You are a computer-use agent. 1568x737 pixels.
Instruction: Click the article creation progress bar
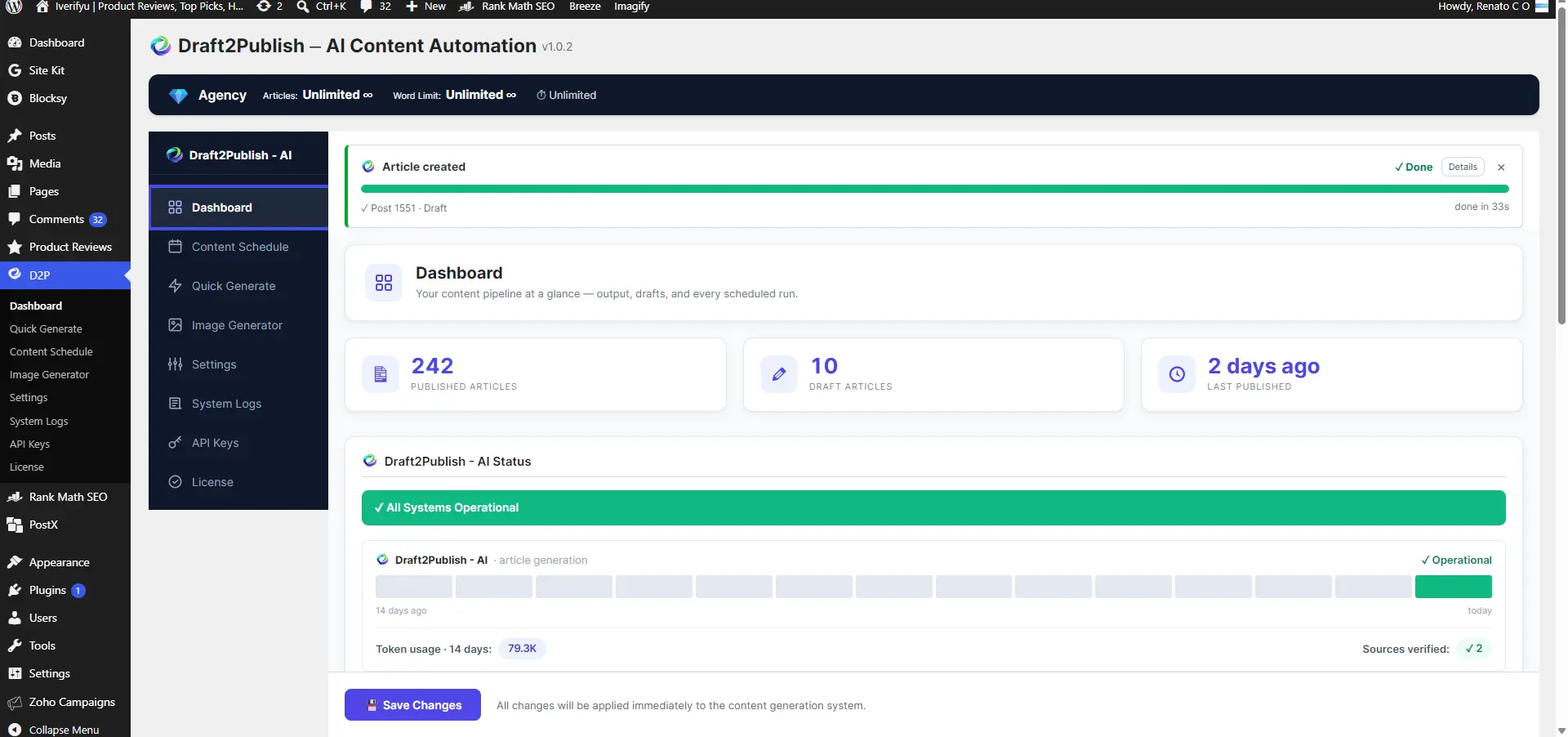coord(935,189)
